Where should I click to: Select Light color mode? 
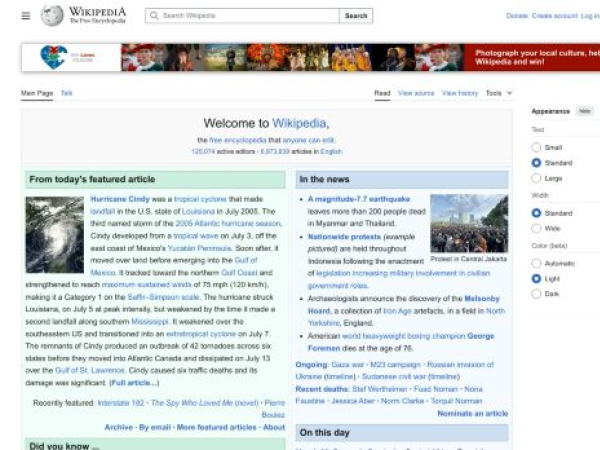tap(536, 279)
